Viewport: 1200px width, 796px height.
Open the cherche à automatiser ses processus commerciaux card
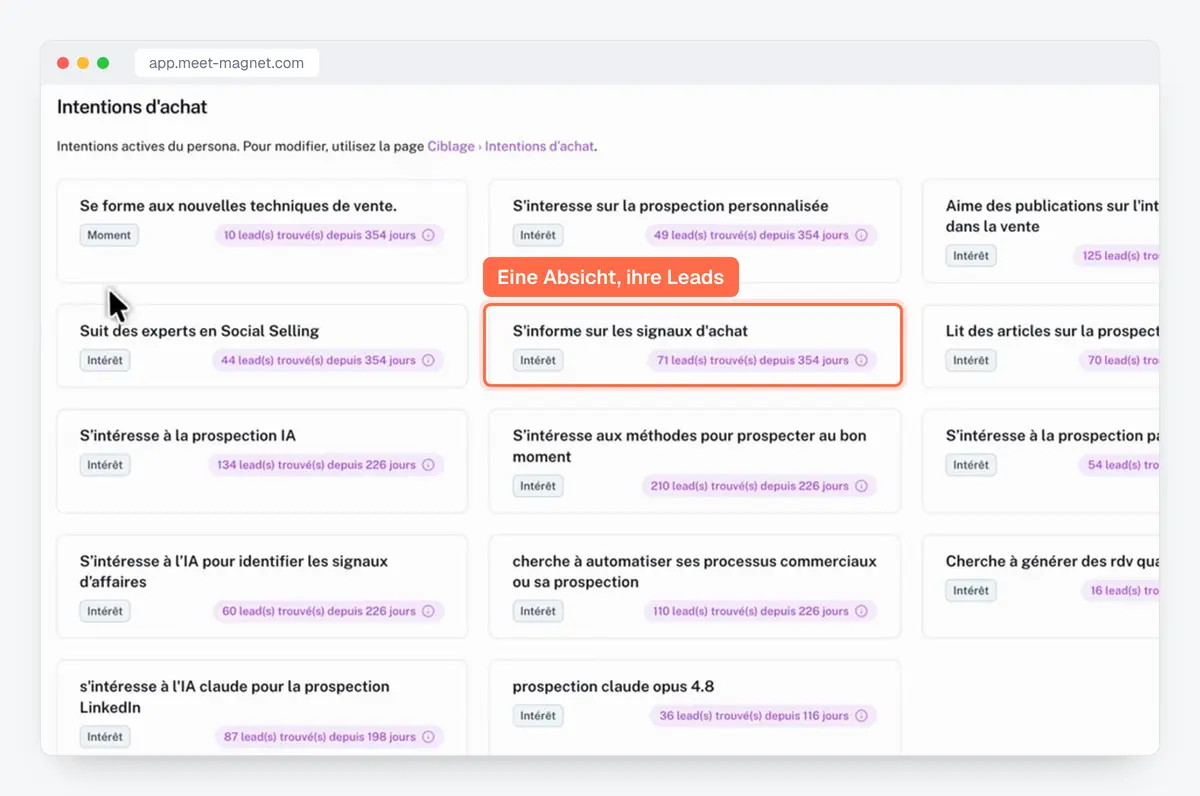pos(695,587)
